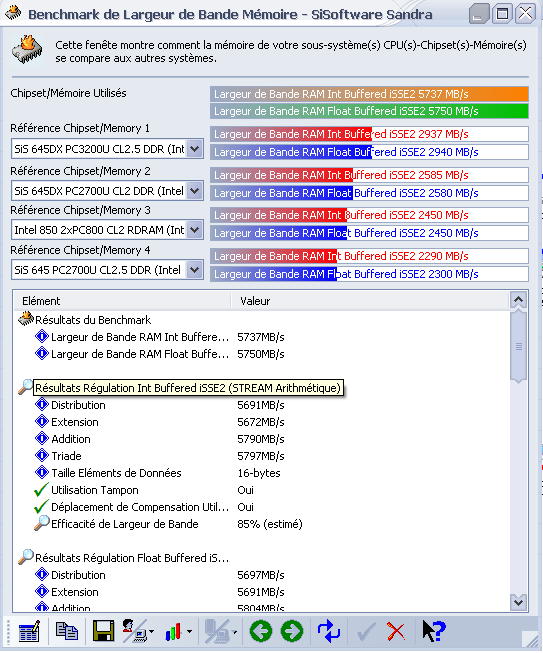Refresh the benchmark with blue arrows icon
The width and height of the screenshot is (543, 653).
(x=329, y=631)
